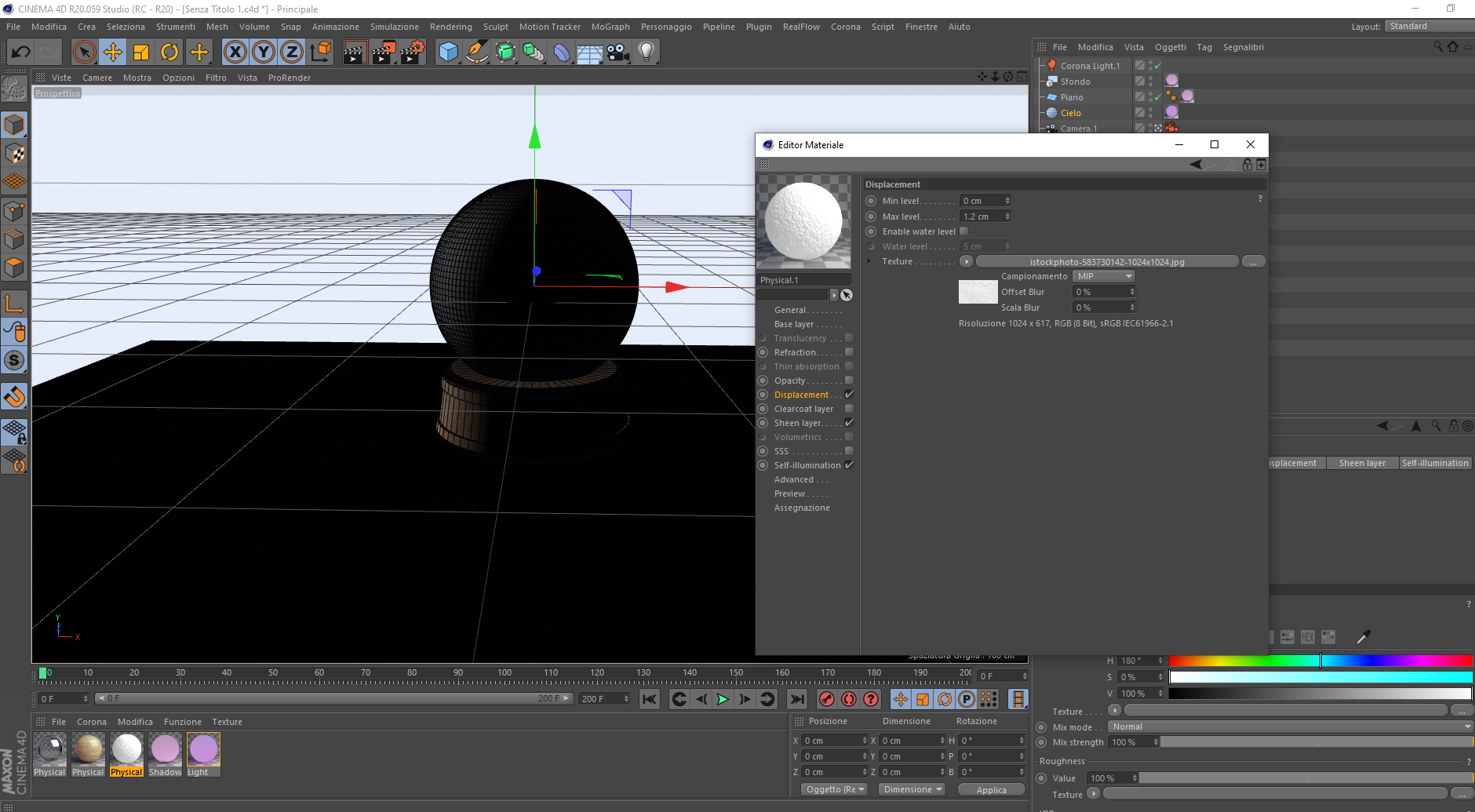Open Corona menu in main menu bar
This screenshot has width=1475, height=812.
[846, 27]
